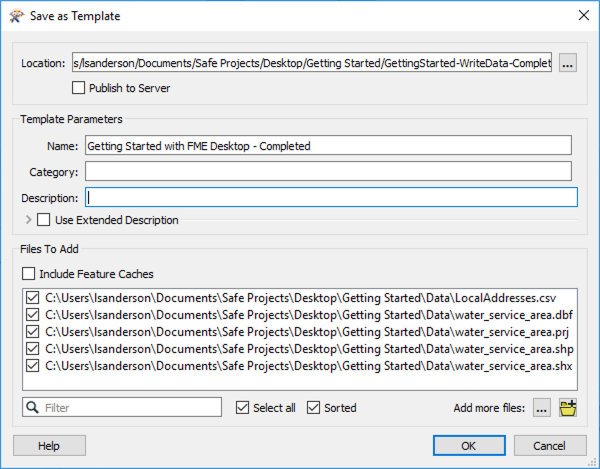The width and height of the screenshot is (600, 469).
Task: Select the water_service_area.prj file path
Action: click(x=307, y=332)
